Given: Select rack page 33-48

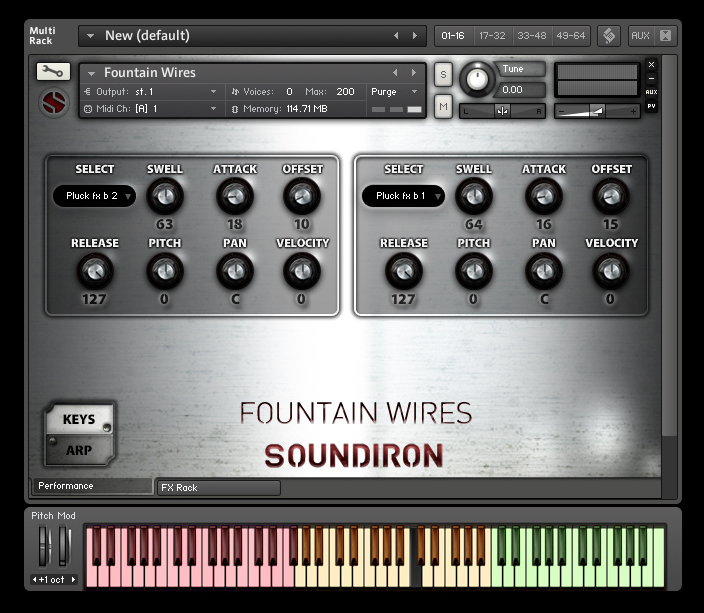Looking at the screenshot, I should [532, 35].
